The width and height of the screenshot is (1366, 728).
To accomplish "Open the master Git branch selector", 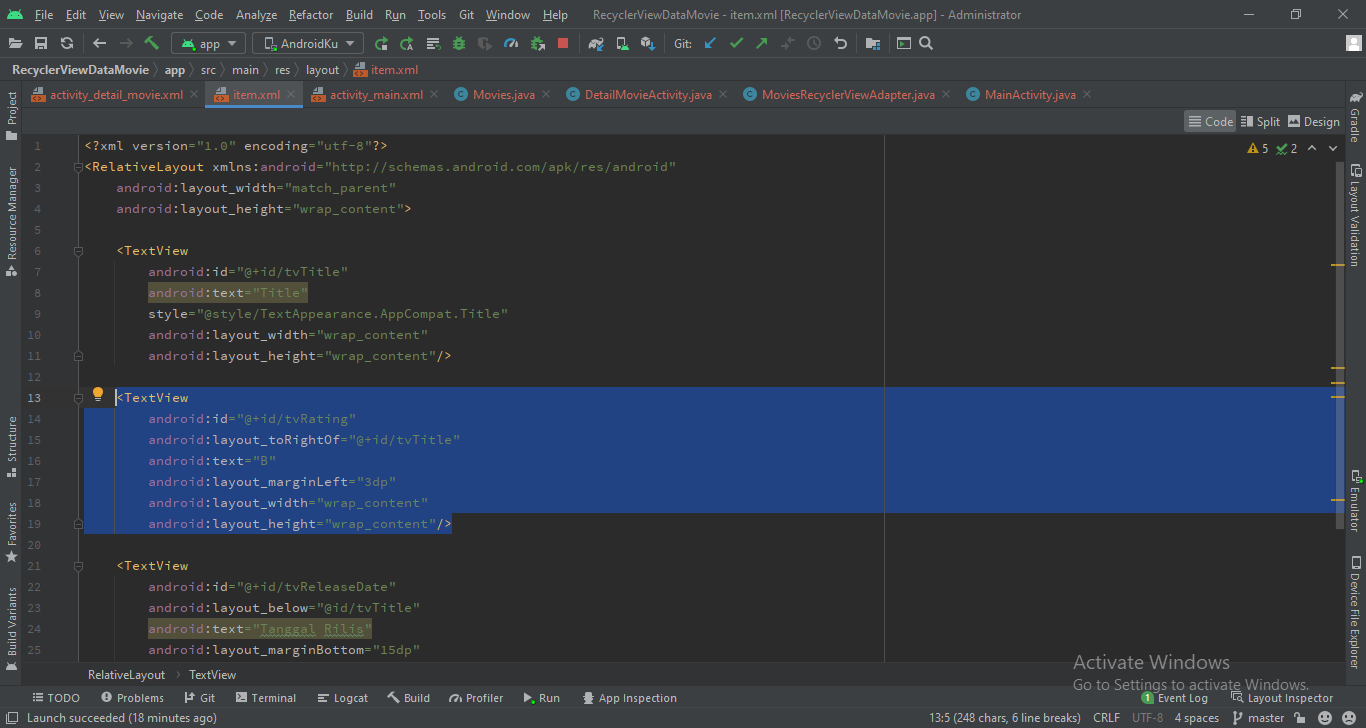I will tap(1257, 718).
